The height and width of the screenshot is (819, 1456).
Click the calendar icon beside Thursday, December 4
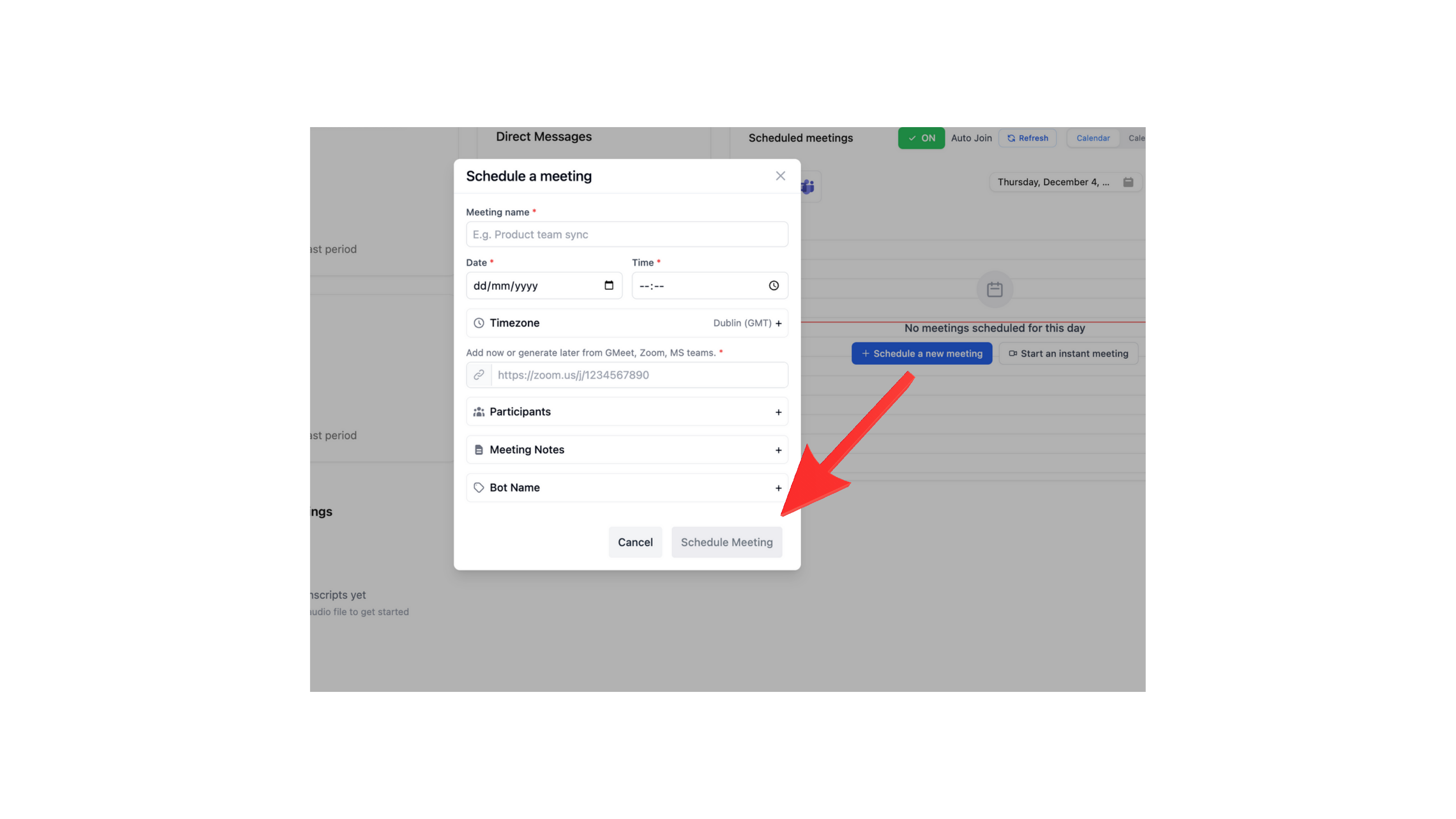(x=1129, y=182)
